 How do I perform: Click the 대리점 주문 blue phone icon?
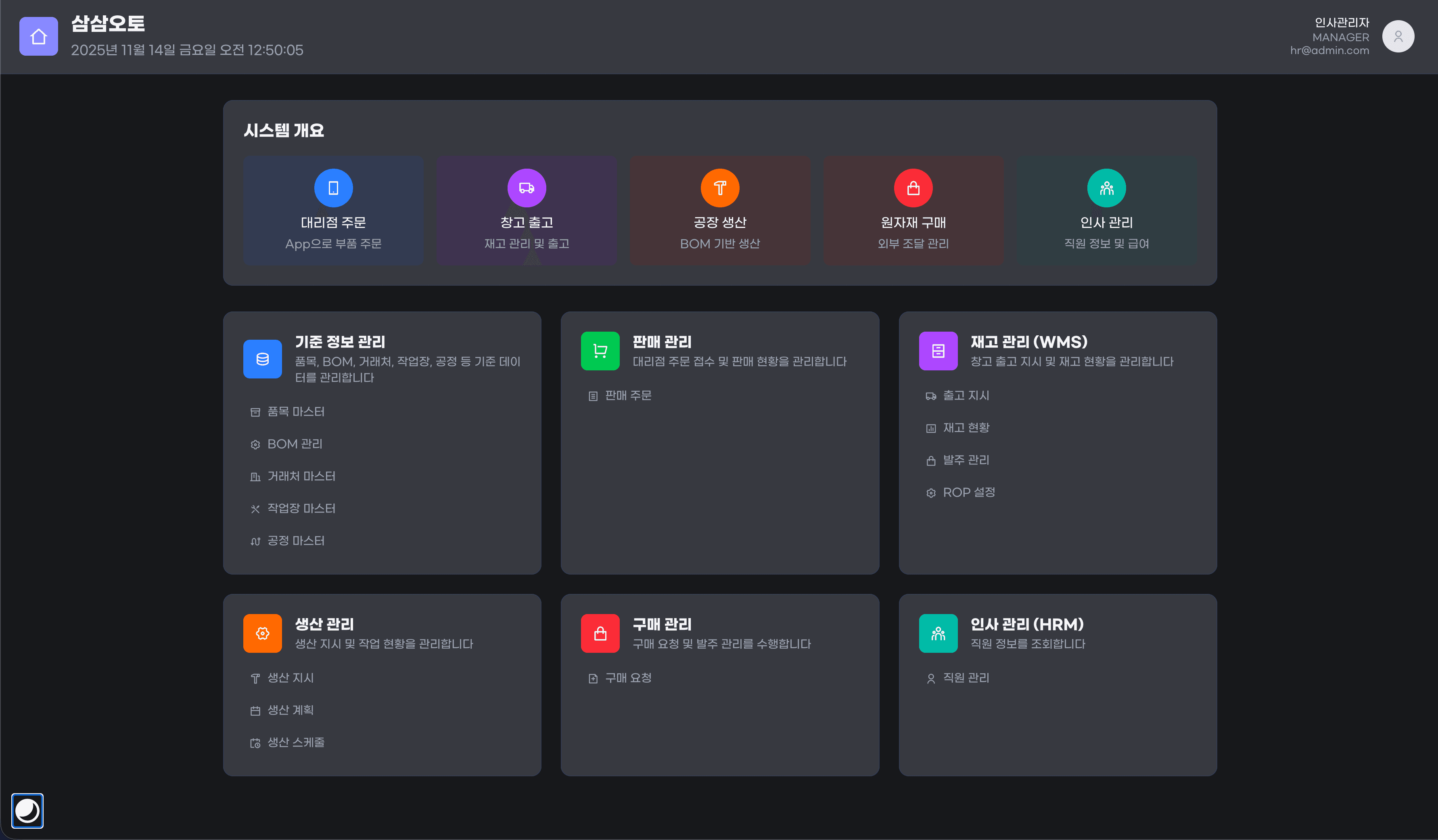point(333,188)
